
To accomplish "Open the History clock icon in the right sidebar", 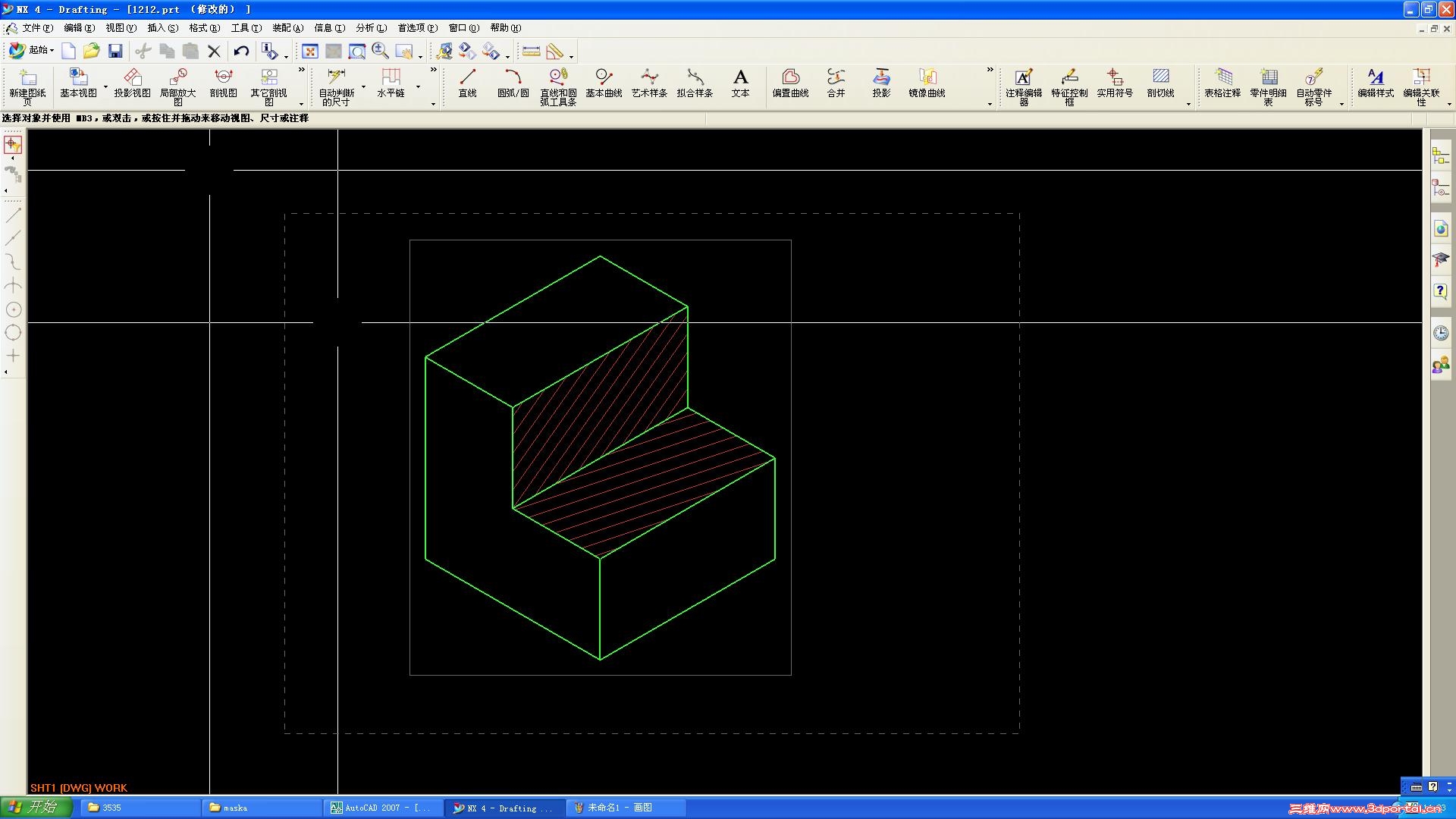I will 1440,333.
